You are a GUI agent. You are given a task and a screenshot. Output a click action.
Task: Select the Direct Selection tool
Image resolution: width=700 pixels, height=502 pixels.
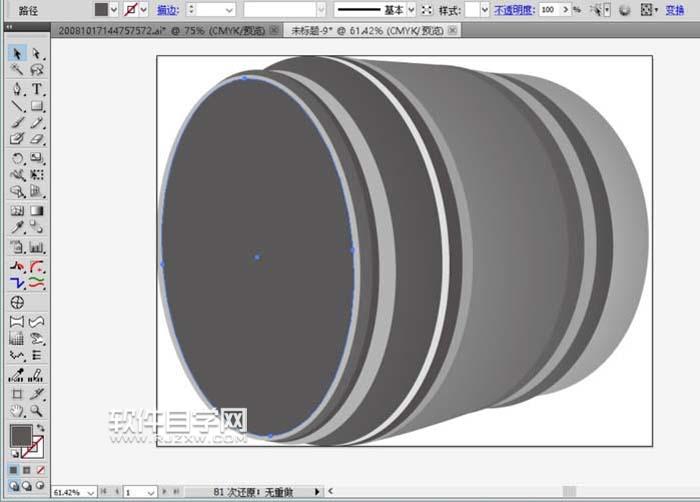(x=37, y=53)
